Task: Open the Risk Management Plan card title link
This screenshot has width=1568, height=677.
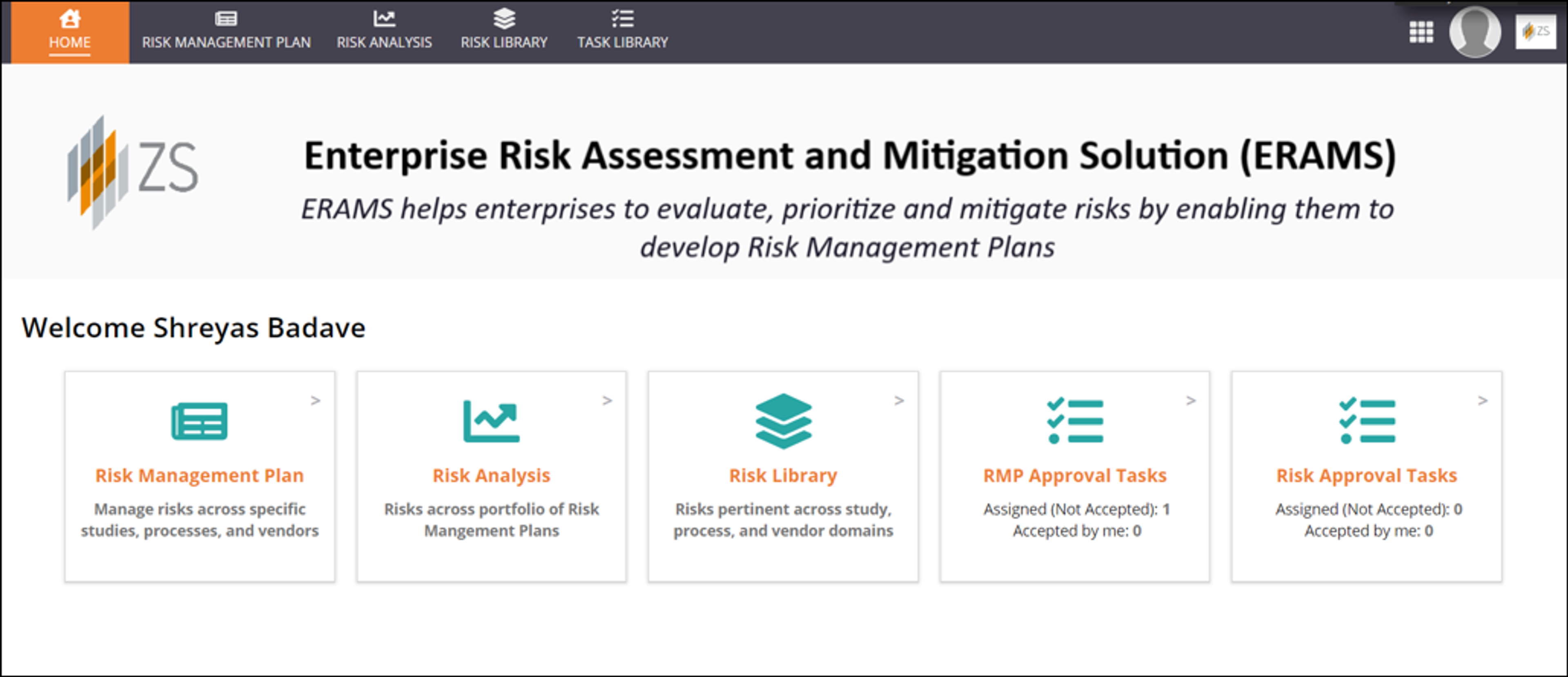Action: click(200, 475)
